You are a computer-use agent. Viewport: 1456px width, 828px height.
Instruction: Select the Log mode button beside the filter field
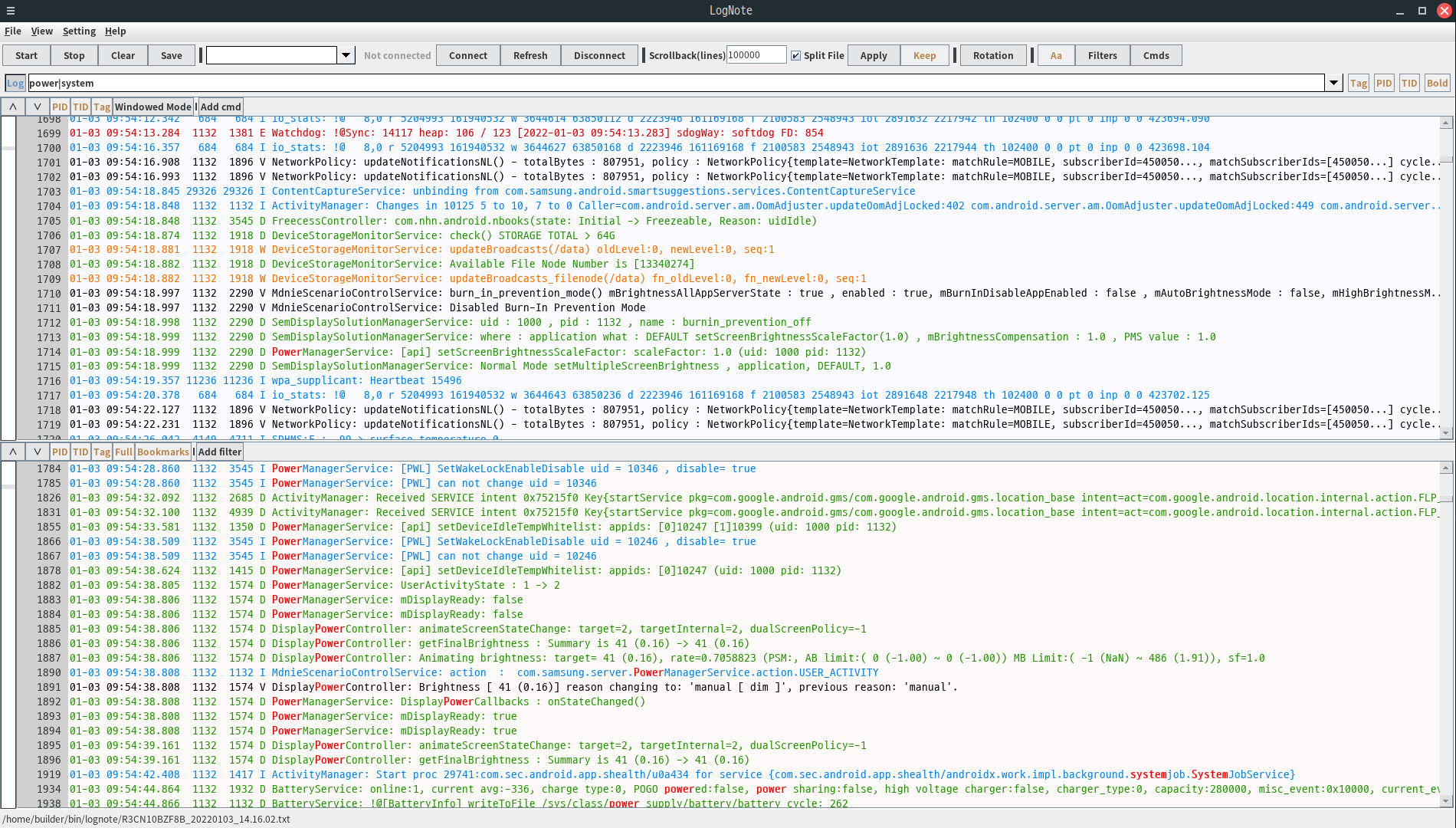[x=15, y=83]
